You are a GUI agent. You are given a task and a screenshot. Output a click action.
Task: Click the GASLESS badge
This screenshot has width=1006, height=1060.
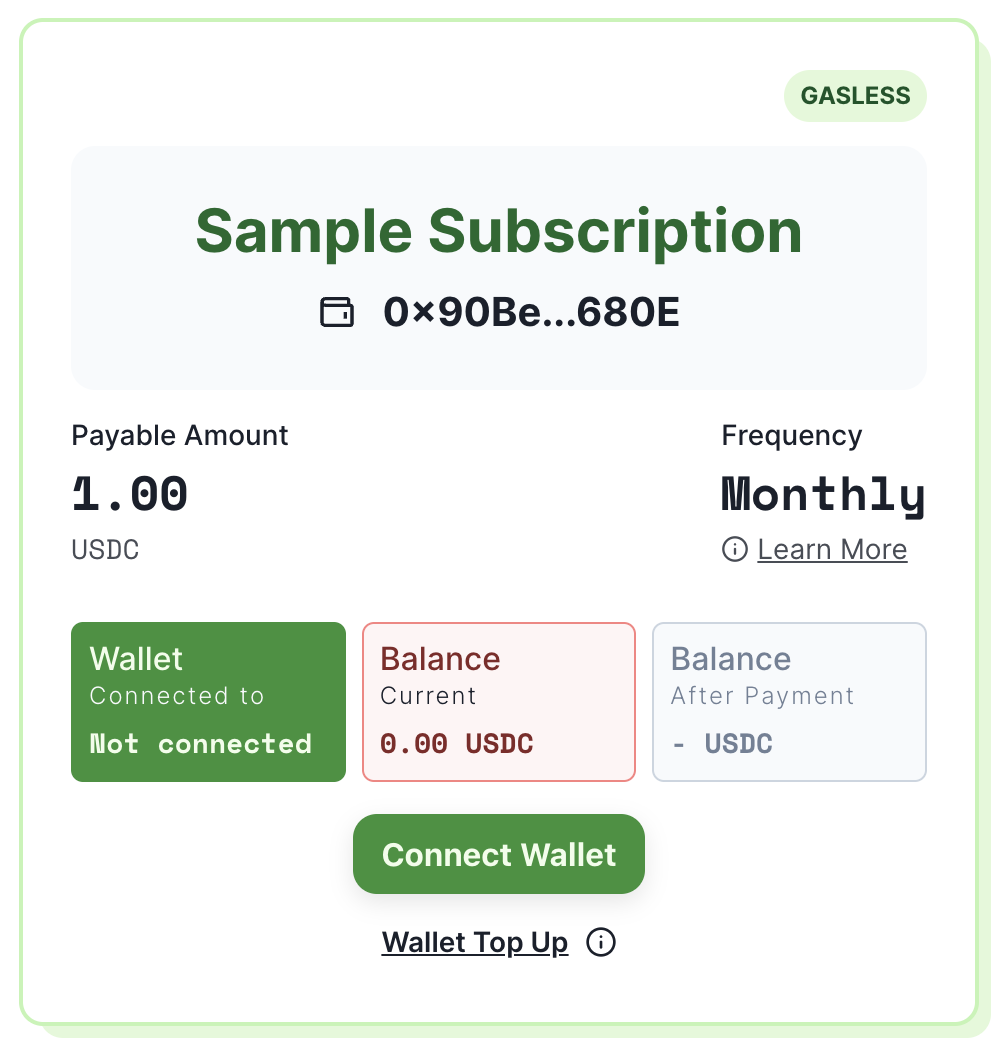tap(855, 96)
